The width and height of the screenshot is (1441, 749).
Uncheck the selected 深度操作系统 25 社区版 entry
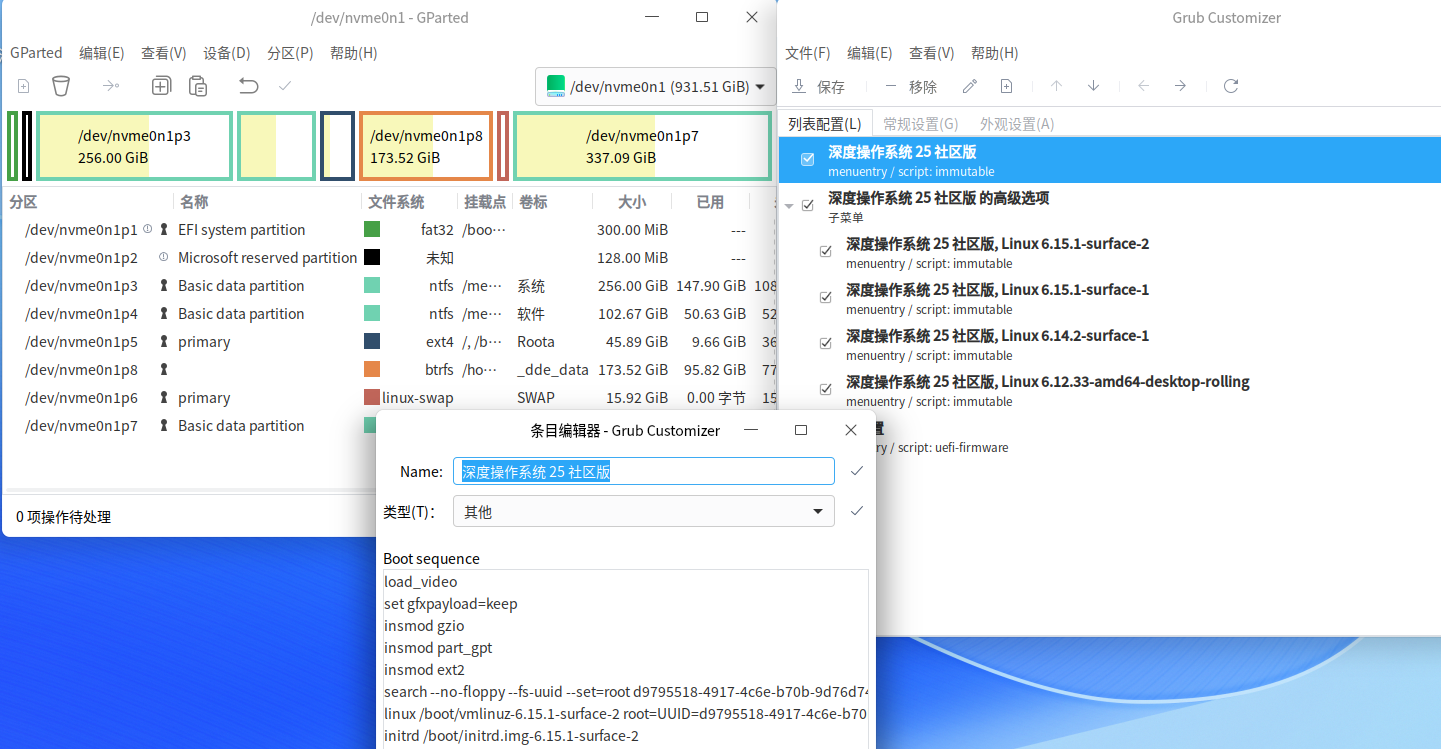coord(808,160)
